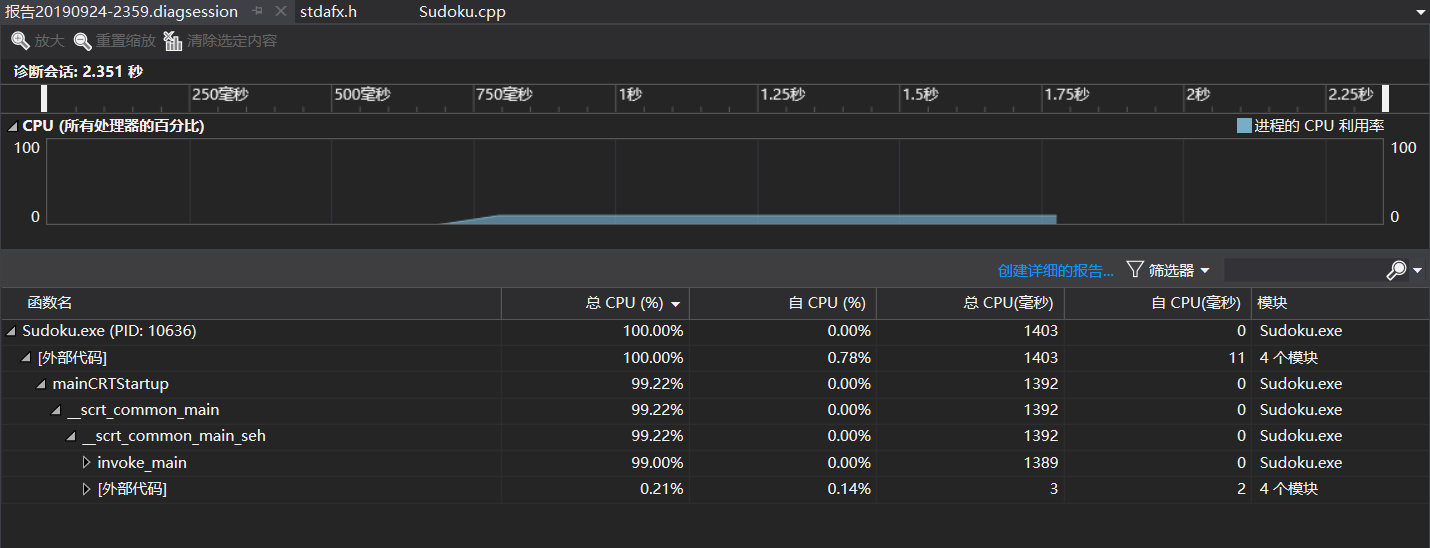This screenshot has width=1430, height=548.
Task: Click the 250毫秒 timeline ruler mark
Action: 220,95
